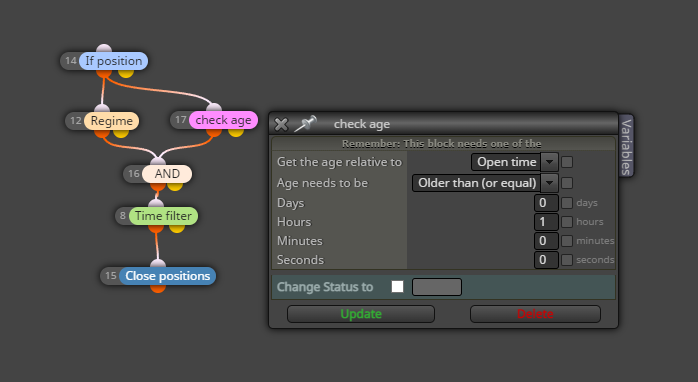
Task: Click yellow output connector of check age
Action: click(236, 132)
